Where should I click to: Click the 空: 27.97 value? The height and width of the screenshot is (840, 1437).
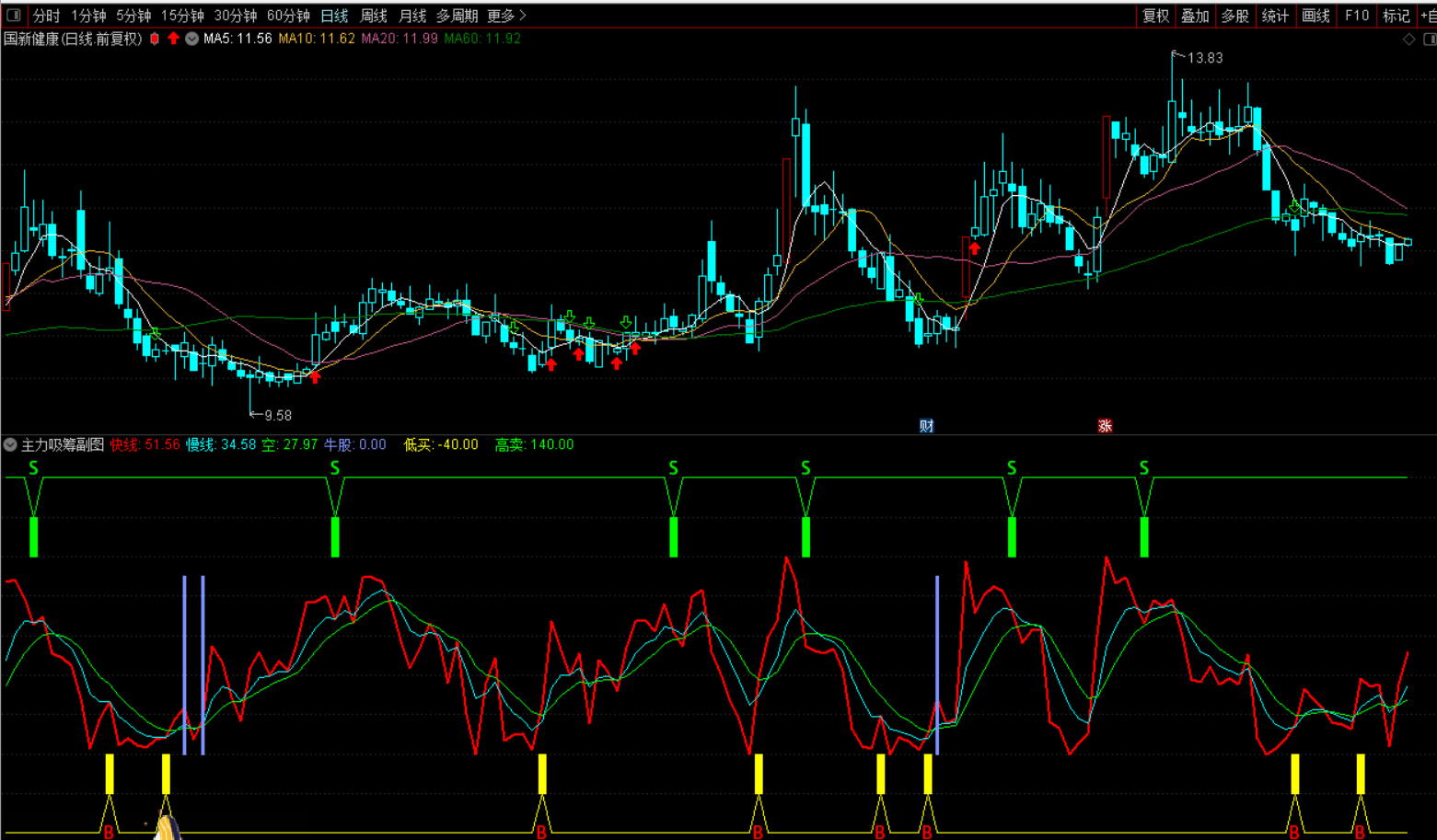tap(290, 444)
